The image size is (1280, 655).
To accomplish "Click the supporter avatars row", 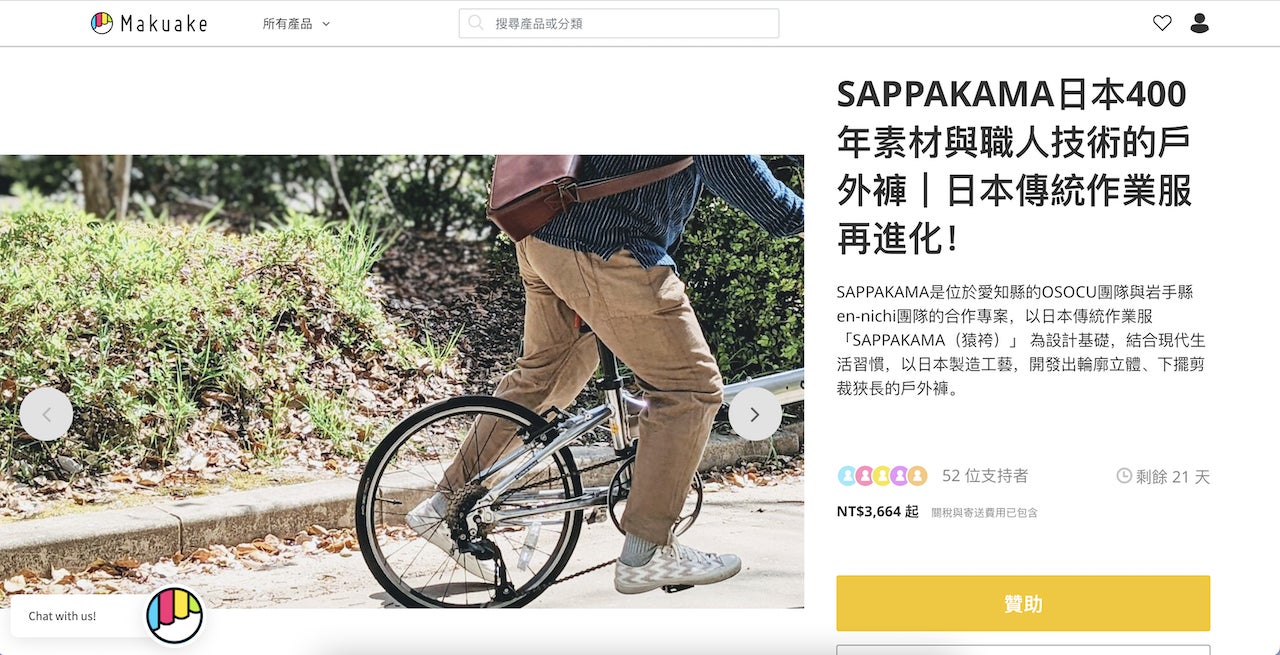I will pyautogui.click(x=883, y=476).
